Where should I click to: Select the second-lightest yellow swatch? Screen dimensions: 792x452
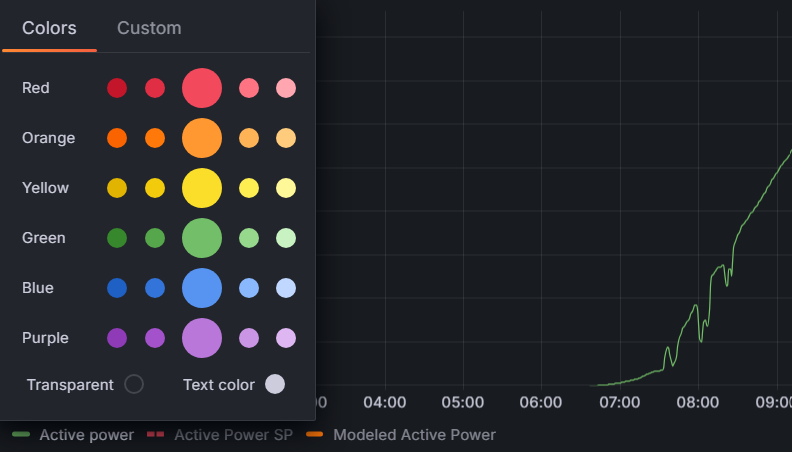coord(249,188)
